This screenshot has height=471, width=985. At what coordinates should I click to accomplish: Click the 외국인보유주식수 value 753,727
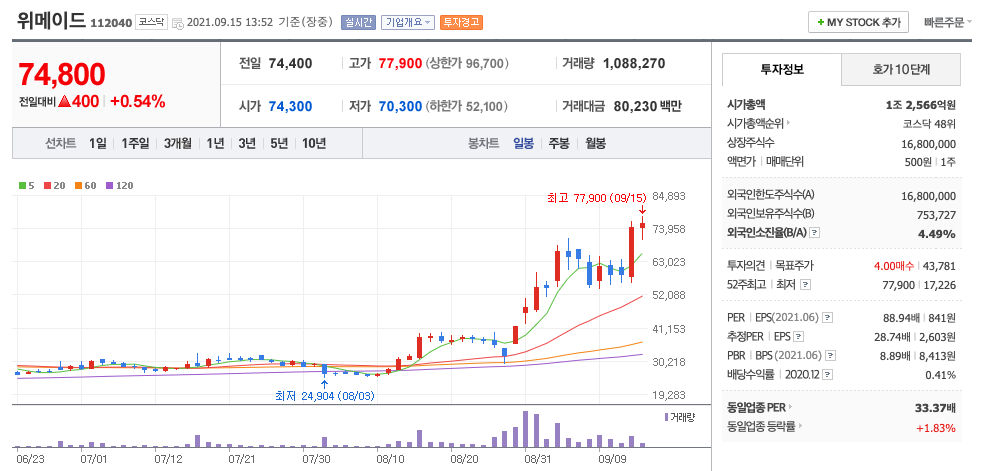click(936, 215)
